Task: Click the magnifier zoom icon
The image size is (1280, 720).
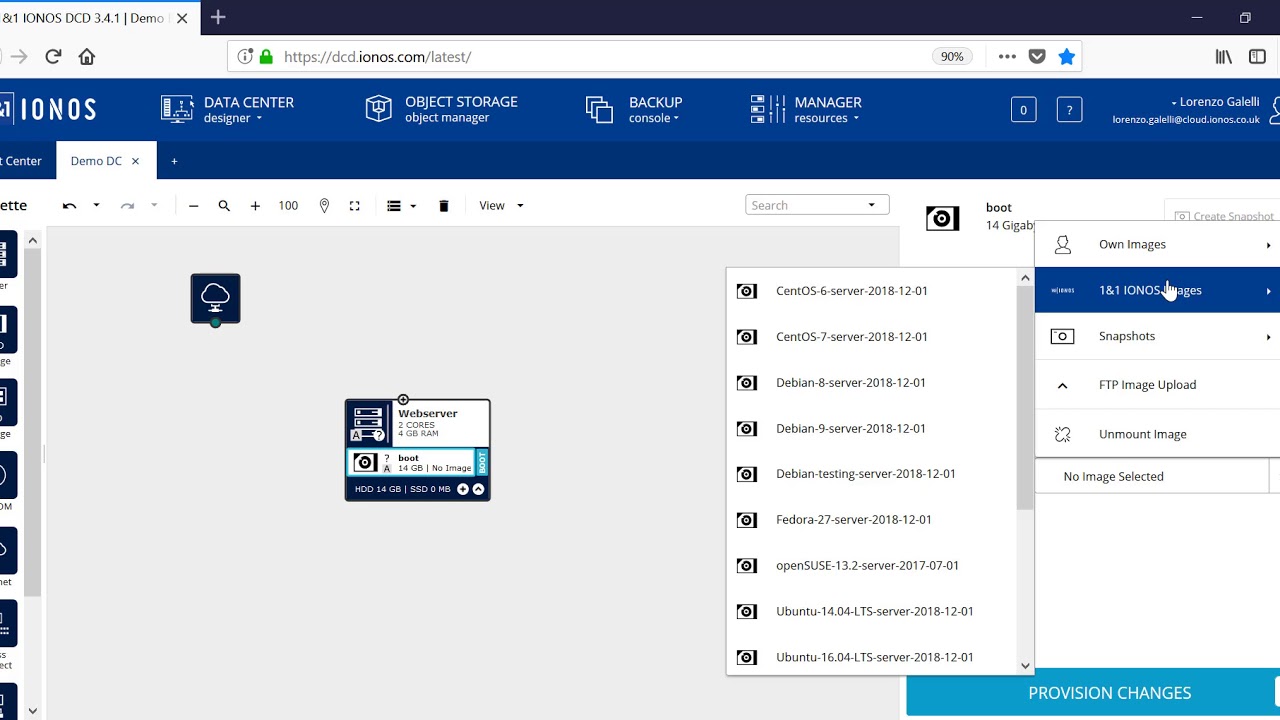Action: point(224,206)
